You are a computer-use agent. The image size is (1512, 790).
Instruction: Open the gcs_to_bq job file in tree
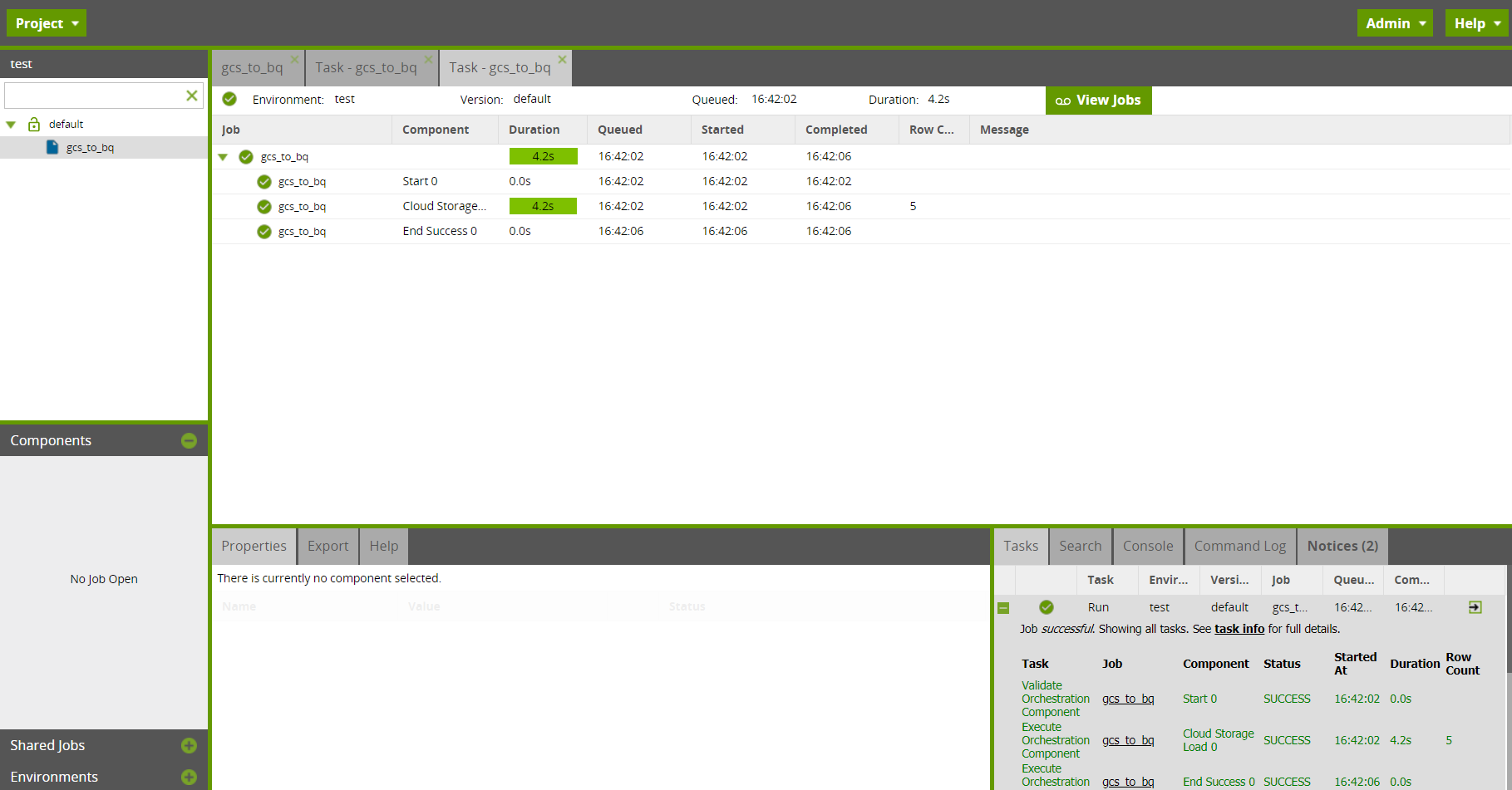coord(90,148)
